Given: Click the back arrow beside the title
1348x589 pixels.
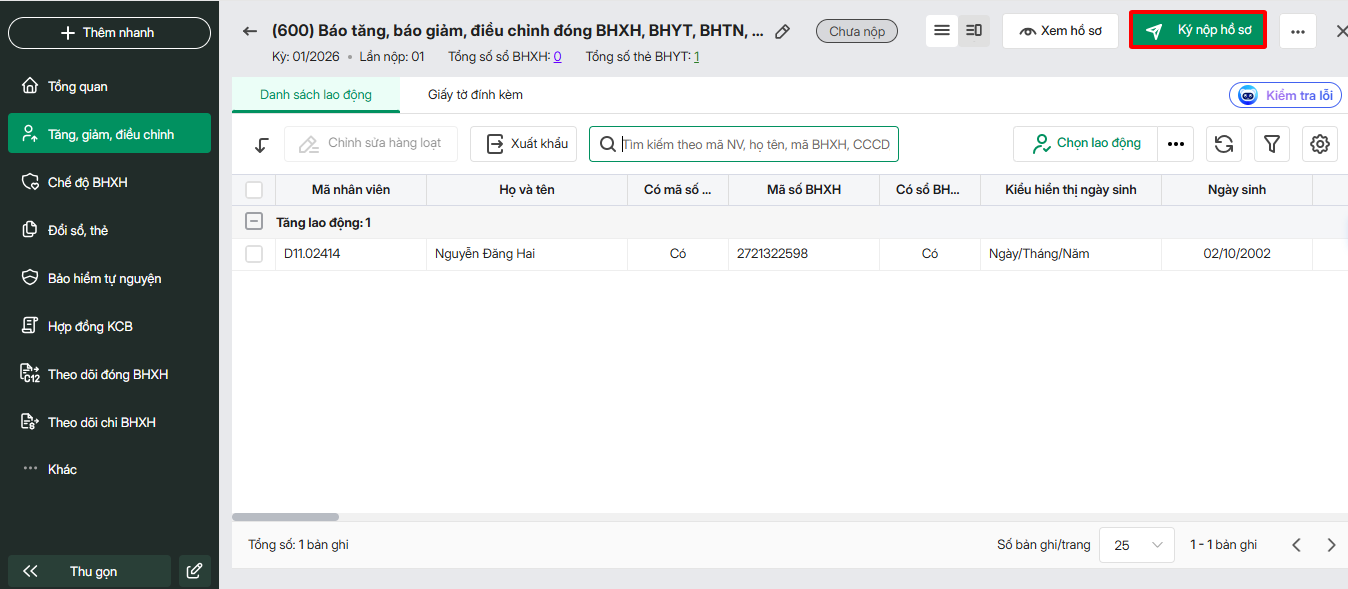Looking at the screenshot, I should coord(250,31).
